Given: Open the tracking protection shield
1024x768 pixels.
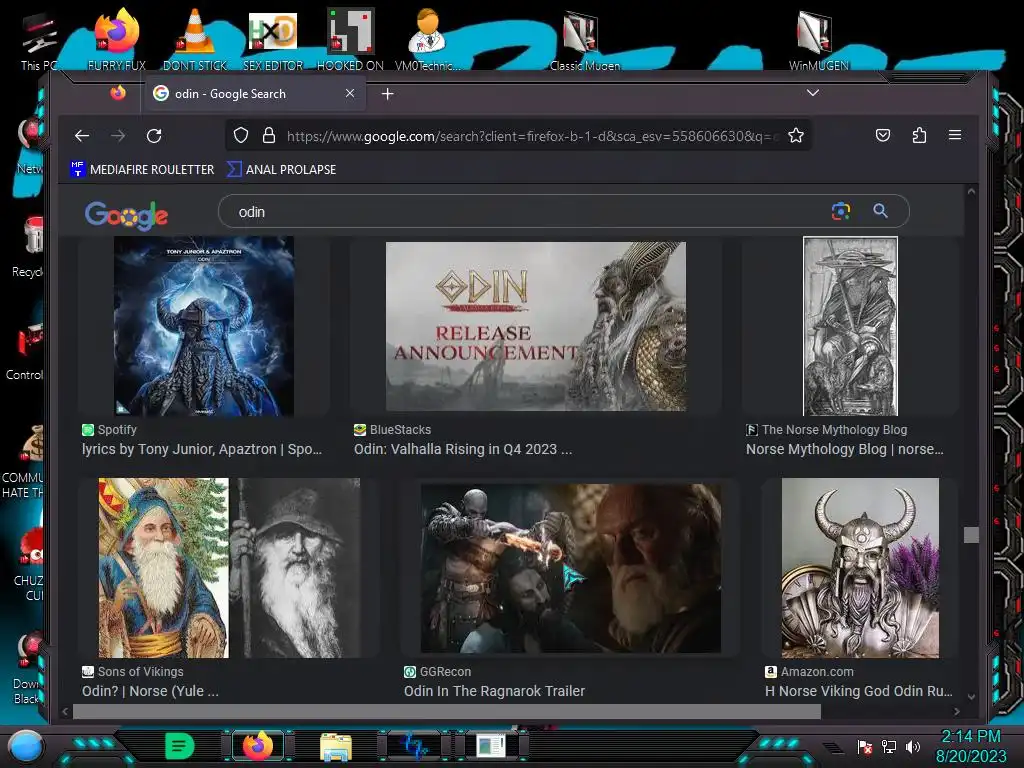Looking at the screenshot, I should (x=241, y=135).
